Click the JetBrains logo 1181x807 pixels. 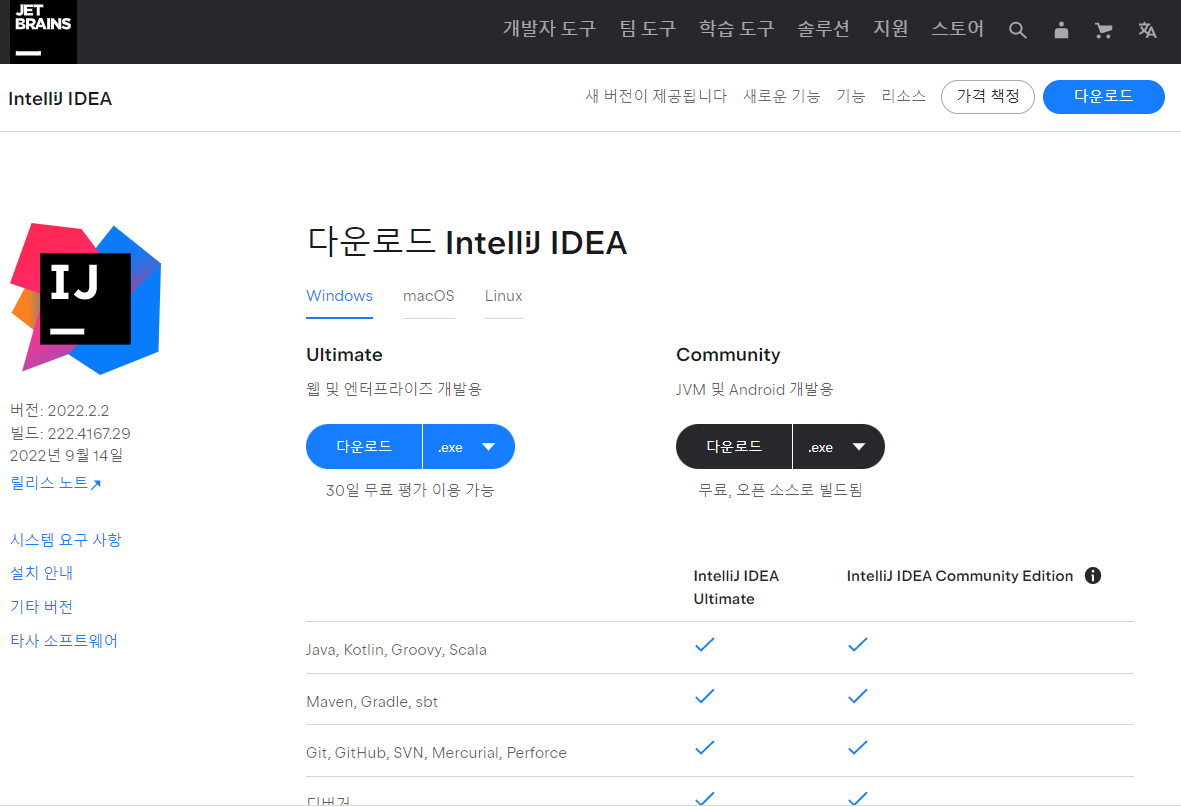tap(43, 31)
